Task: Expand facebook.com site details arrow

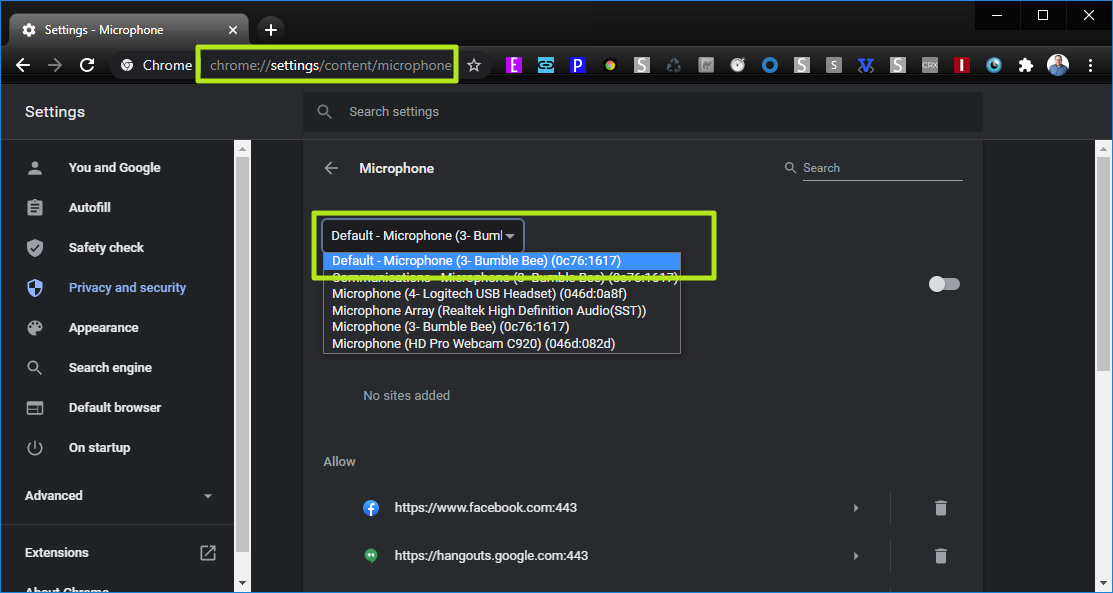Action: [x=856, y=508]
